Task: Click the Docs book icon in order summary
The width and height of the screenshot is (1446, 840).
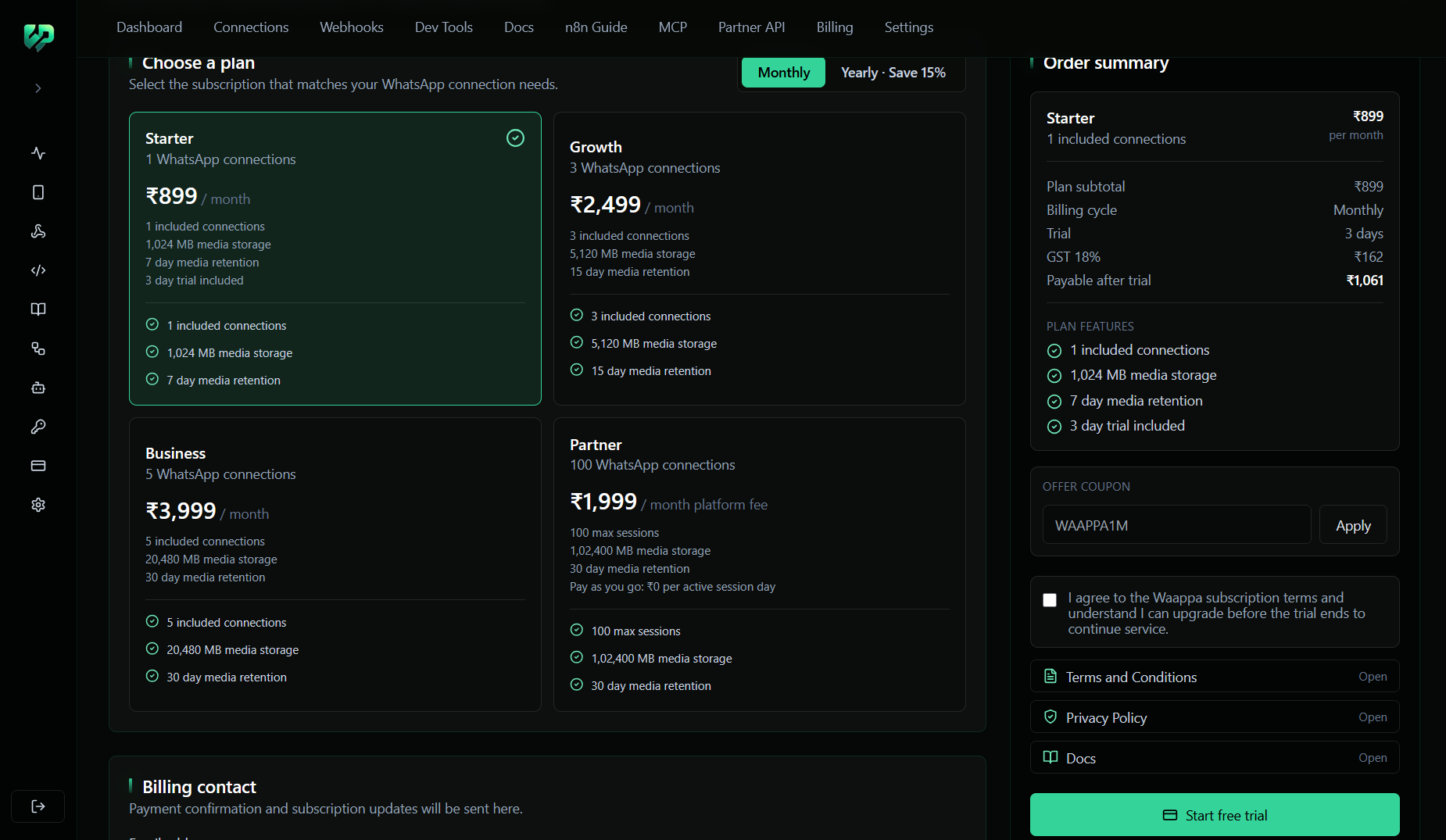Action: (1050, 757)
